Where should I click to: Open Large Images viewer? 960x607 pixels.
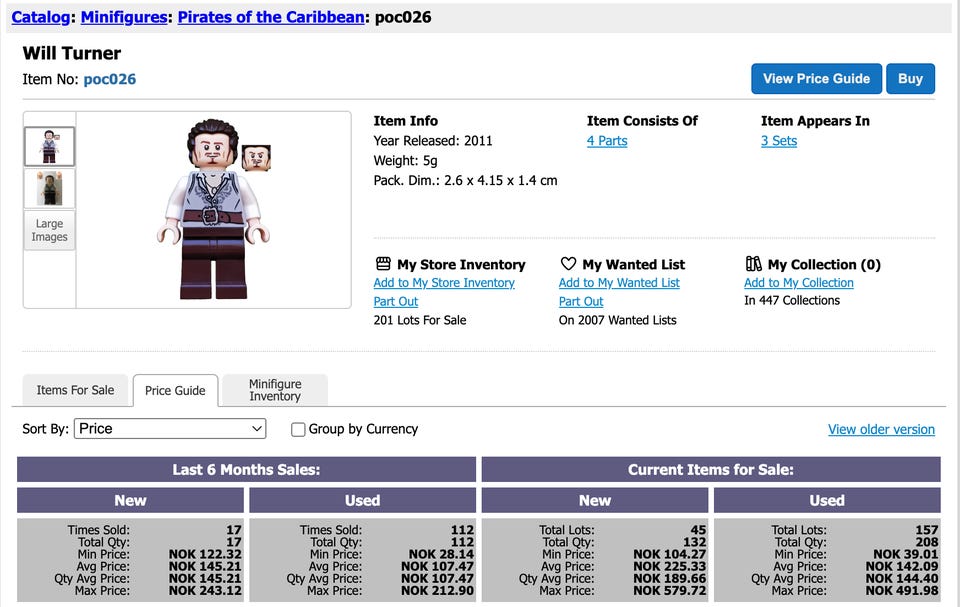(x=50, y=230)
